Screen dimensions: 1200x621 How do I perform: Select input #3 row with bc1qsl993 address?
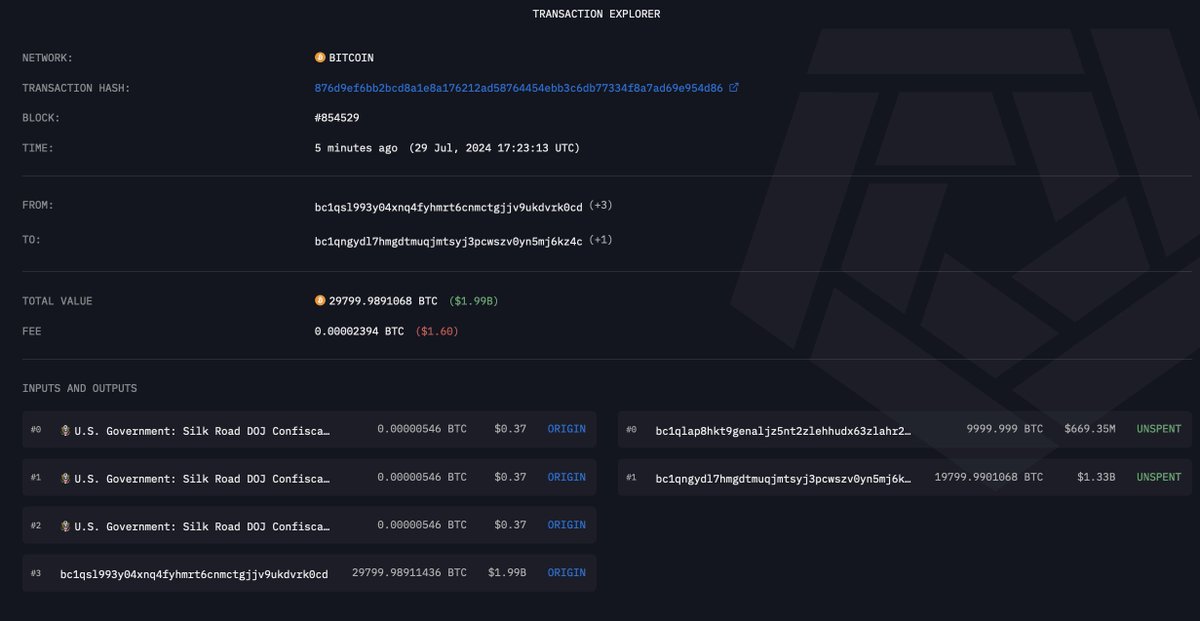point(300,572)
